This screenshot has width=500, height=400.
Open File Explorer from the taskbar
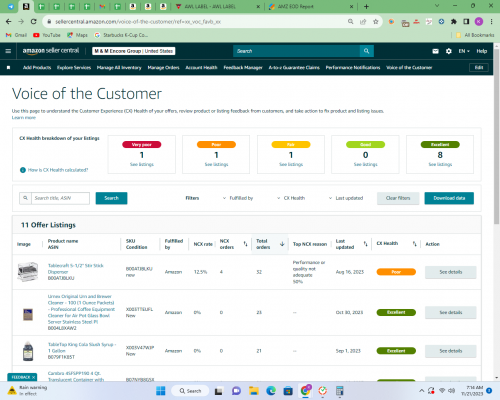[x=254, y=391]
